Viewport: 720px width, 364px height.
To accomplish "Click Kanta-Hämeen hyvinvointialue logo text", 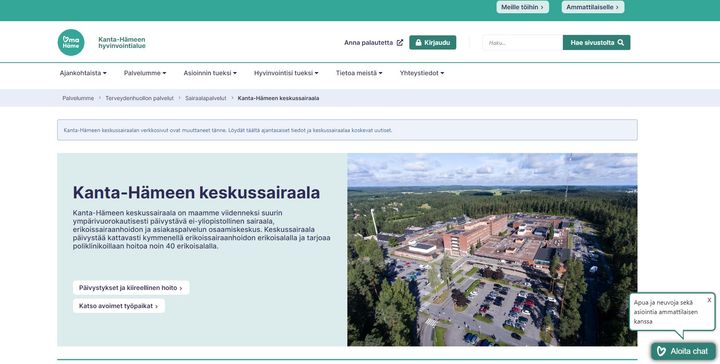I will 122,43.
